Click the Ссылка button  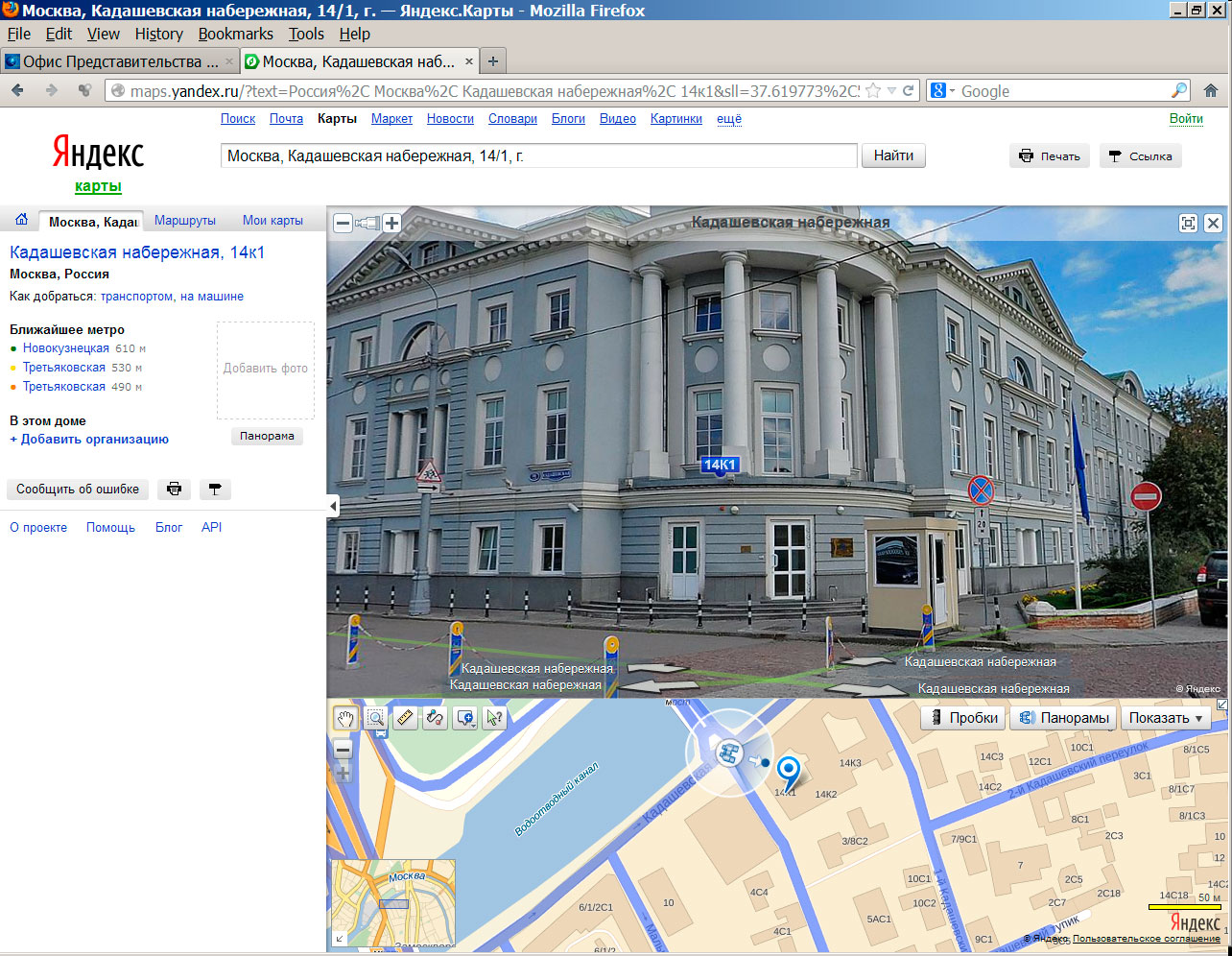click(1140, 156)
